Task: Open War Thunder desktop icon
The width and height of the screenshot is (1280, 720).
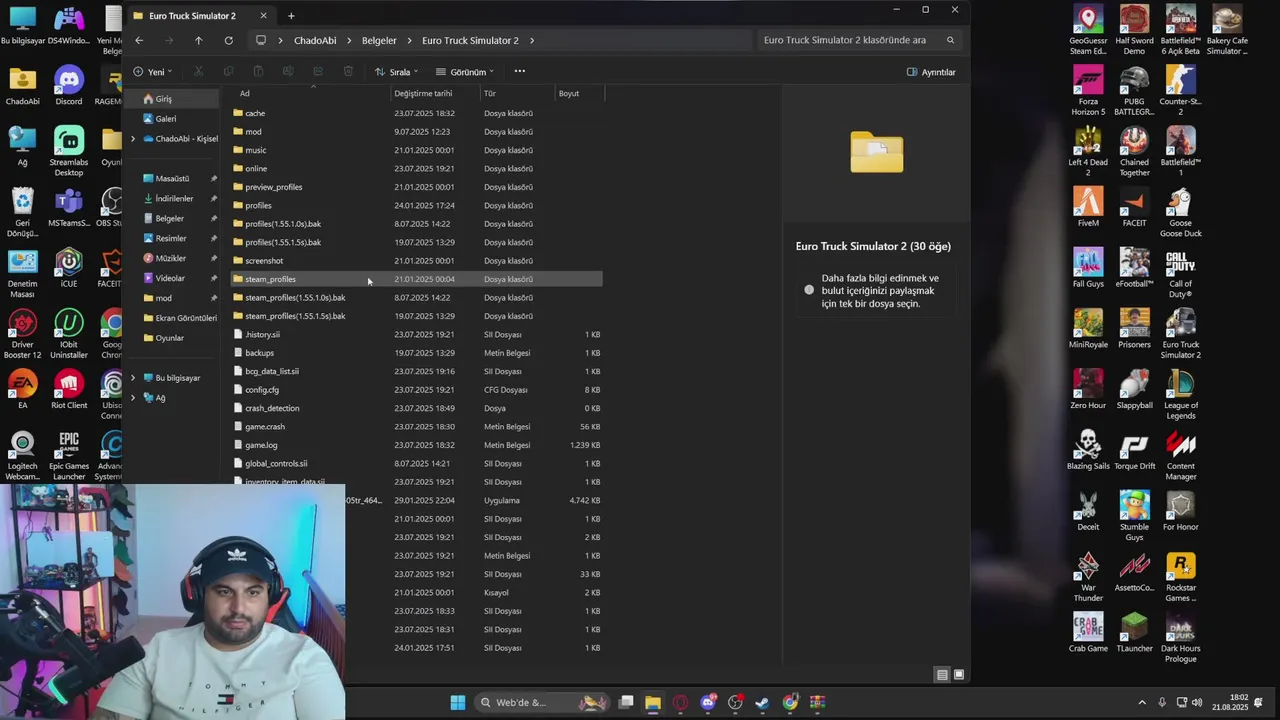Action: pos(1088,577)
